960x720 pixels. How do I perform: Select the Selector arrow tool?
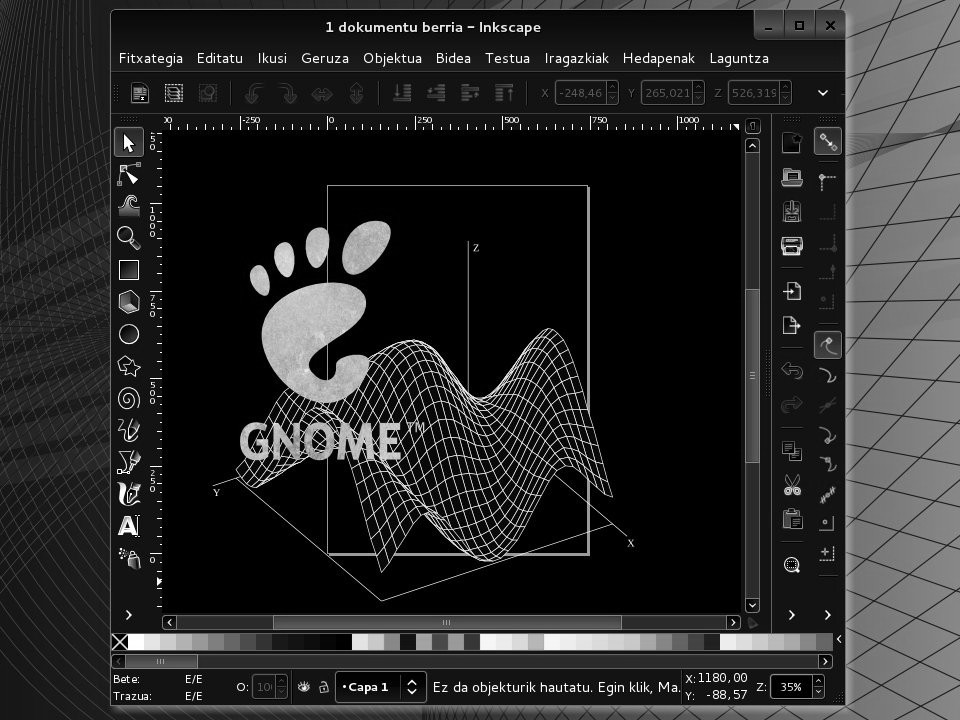click(129, 143)
